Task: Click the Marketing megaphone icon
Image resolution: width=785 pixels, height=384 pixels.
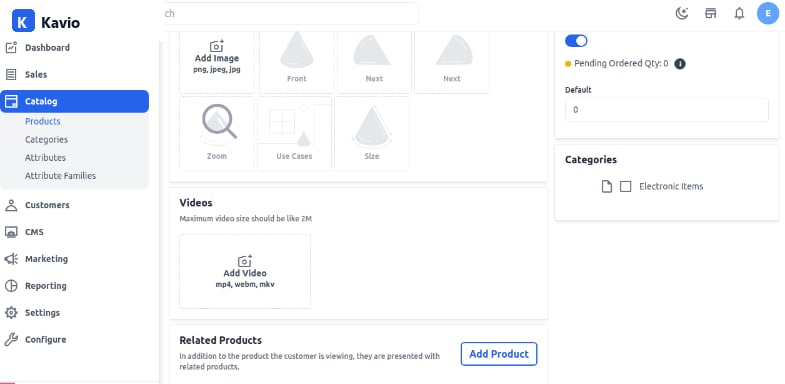Action: point(11,259)
